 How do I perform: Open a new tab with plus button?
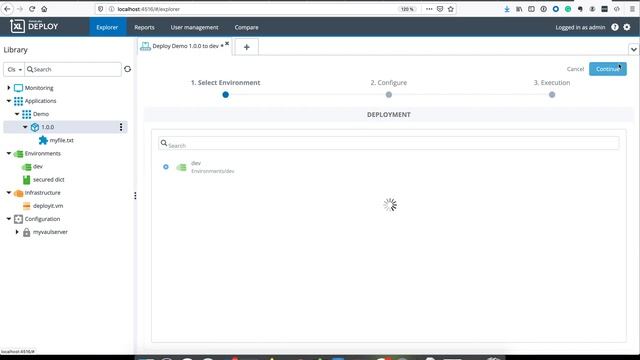click(x=247, y=47)
